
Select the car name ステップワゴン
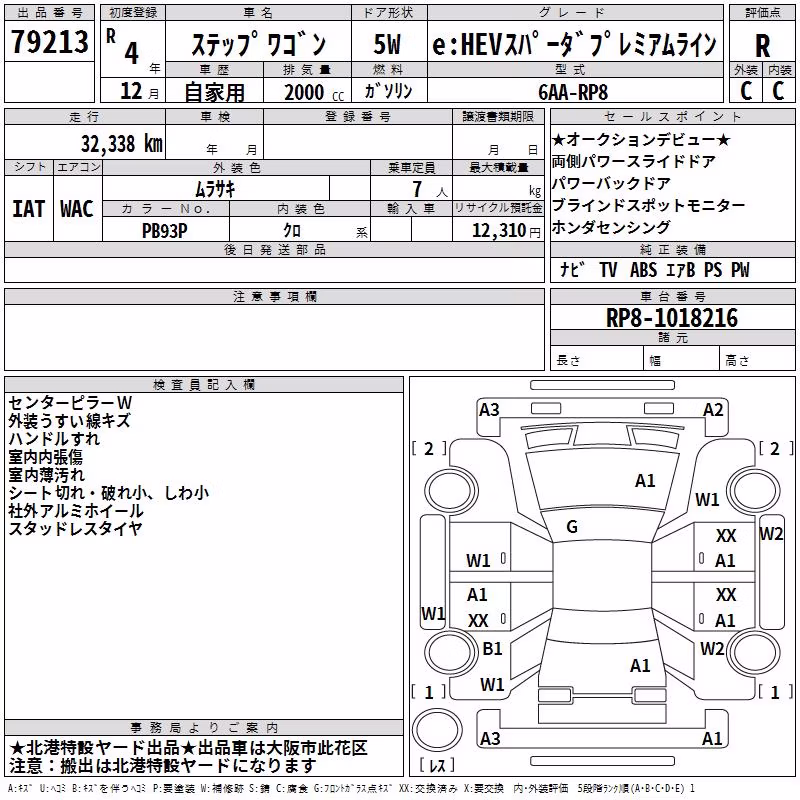pyautogui.click(x=259, y=44)
